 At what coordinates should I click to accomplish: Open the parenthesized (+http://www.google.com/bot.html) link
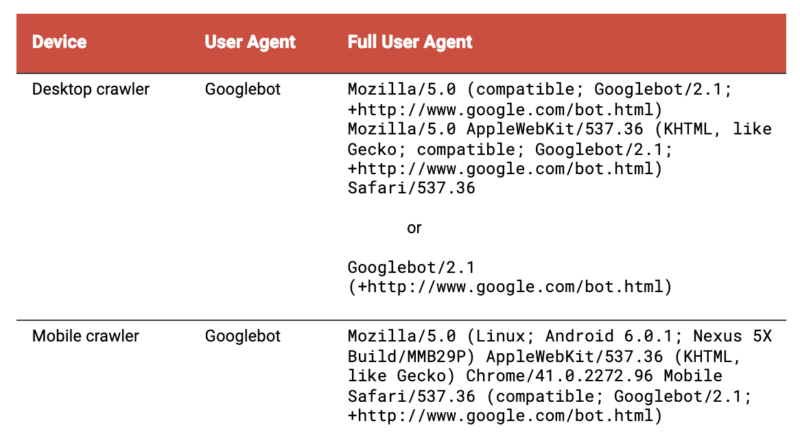point(509,287)
